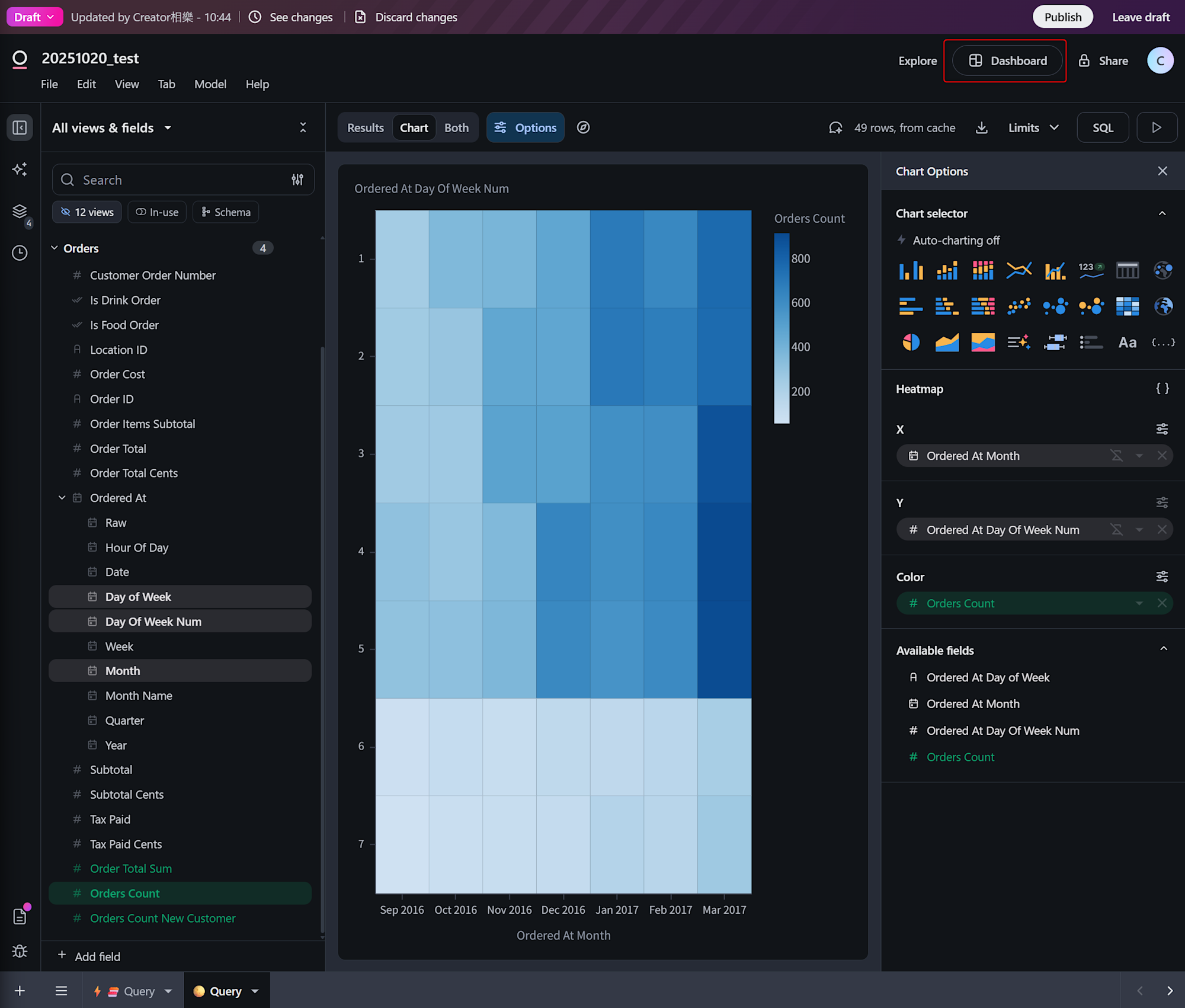Image resolution: width=1185 pixels, height=1008 pixels.
Task: Select the pie chart type icon
Action: click(911, 343)
